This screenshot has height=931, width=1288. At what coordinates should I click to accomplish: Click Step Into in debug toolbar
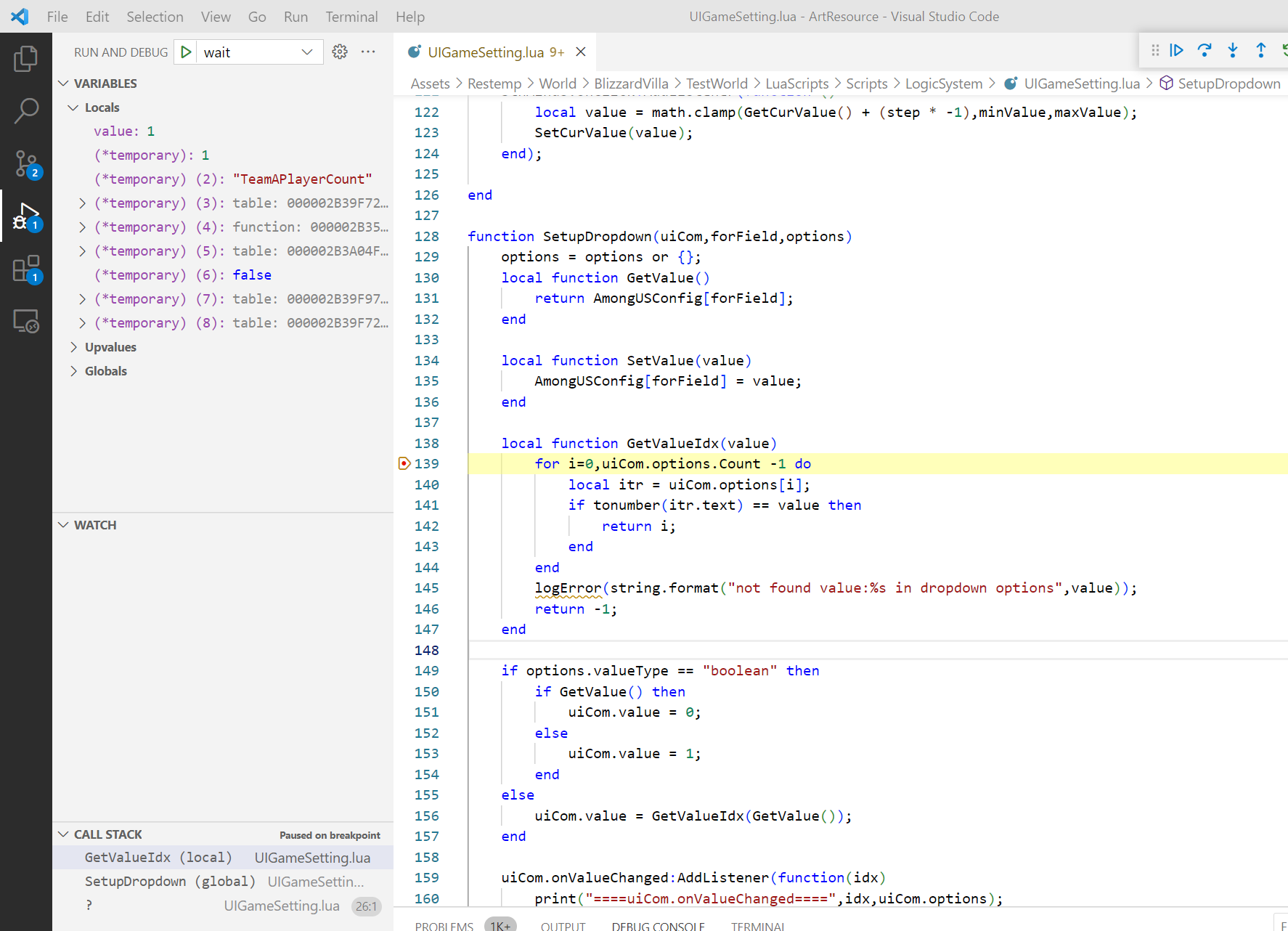1233,50
